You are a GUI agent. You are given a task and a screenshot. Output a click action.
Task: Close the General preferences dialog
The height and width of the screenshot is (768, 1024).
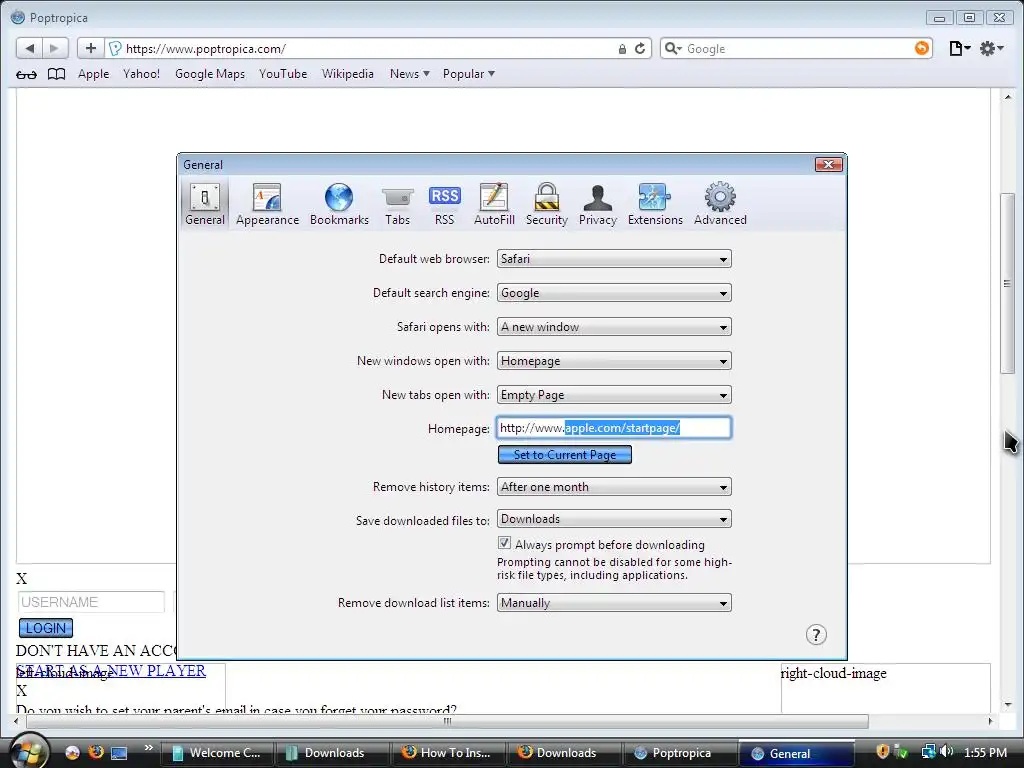pos(829,165)
